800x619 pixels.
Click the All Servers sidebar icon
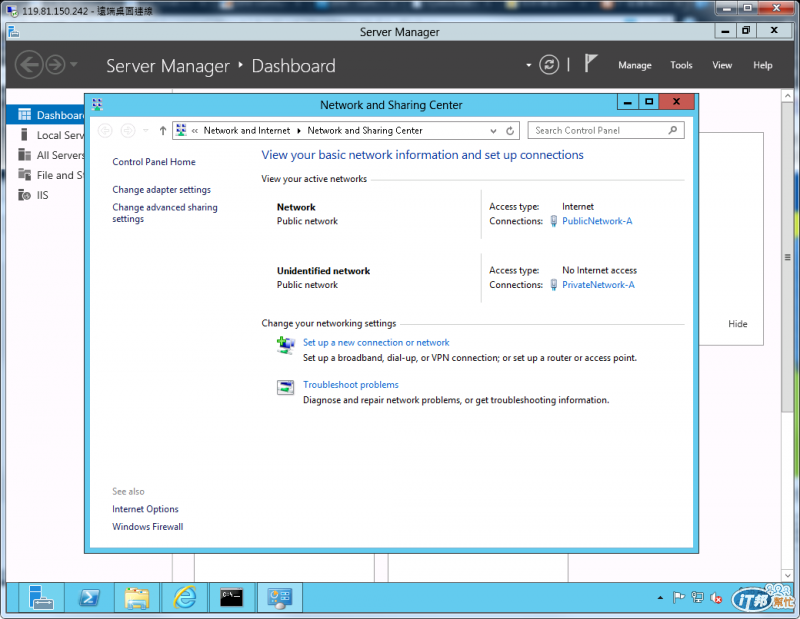[24, 155]
